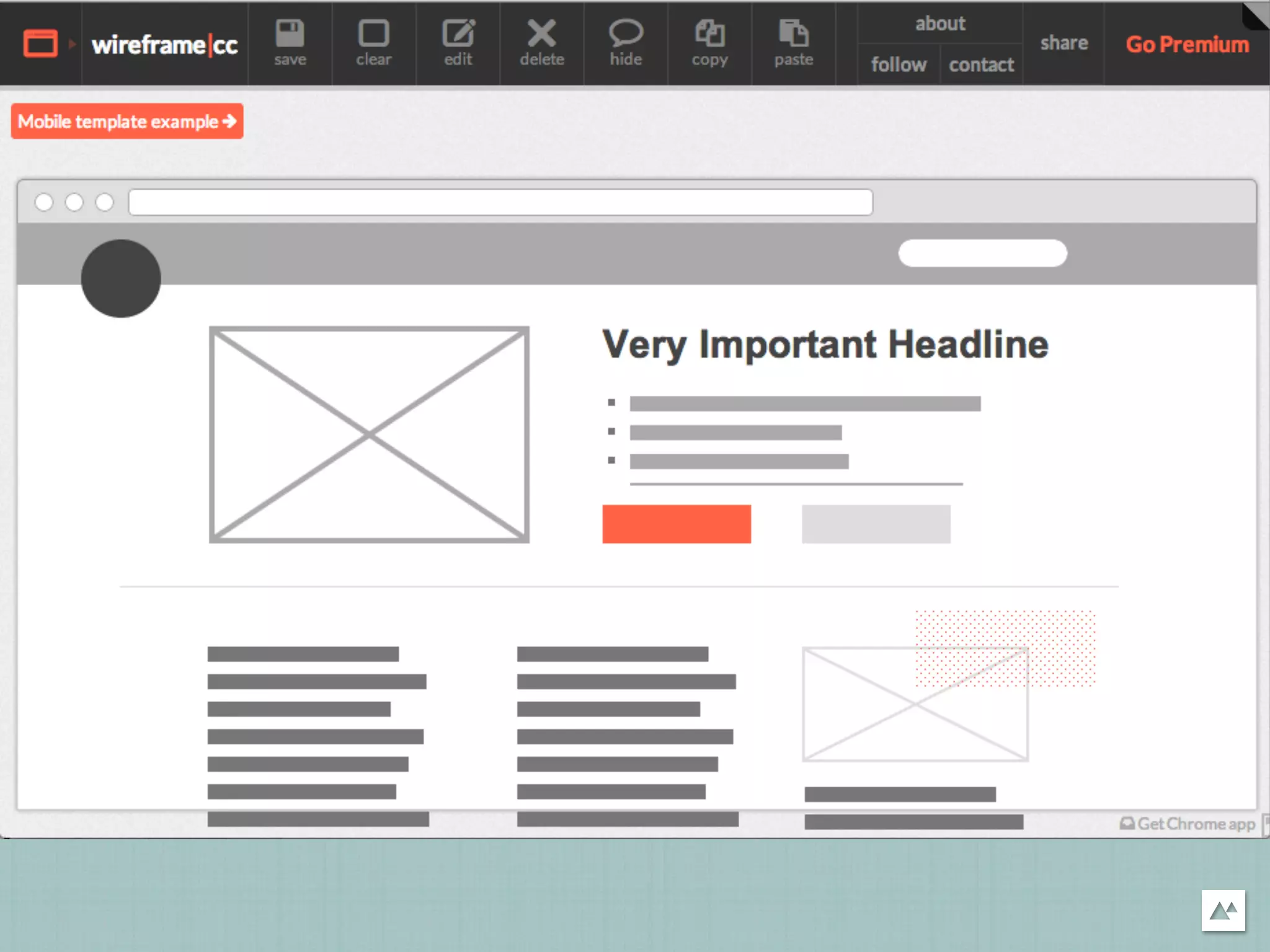Click the mountain icon at the bottom right

coord(1223,910)
